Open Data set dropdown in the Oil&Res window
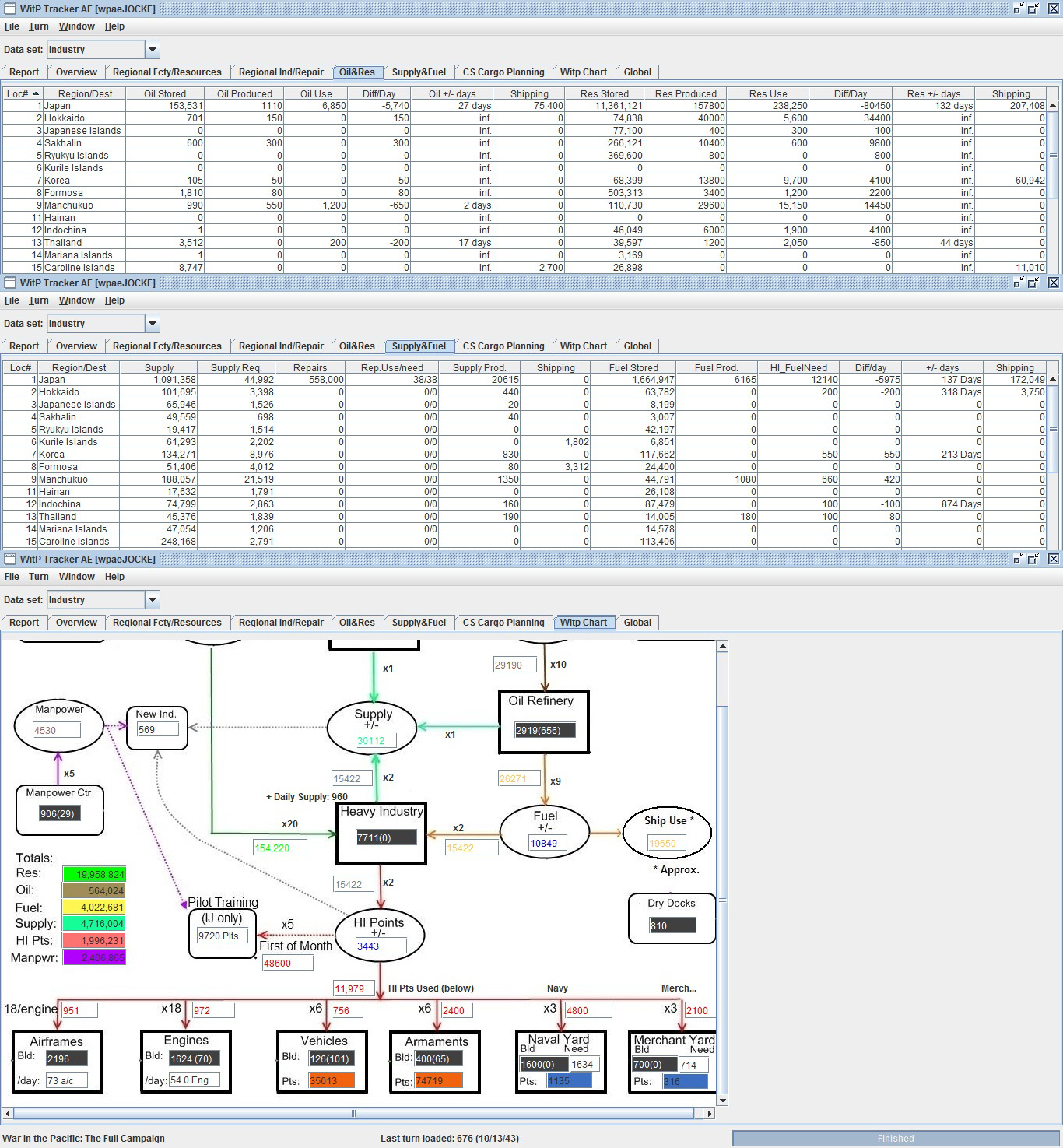Image resolution: width=1063 pixels, height=1148 pixels. pos(153,50)
